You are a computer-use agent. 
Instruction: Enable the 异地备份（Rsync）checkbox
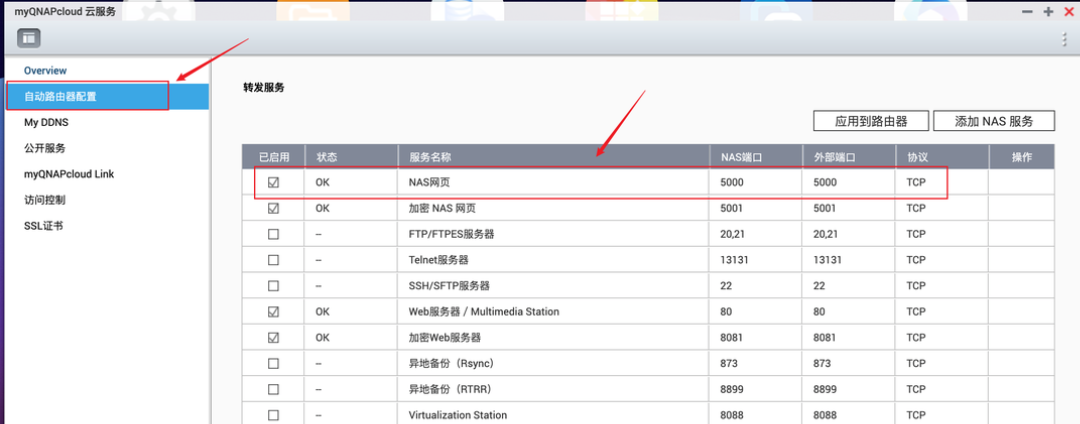point(273,363)
